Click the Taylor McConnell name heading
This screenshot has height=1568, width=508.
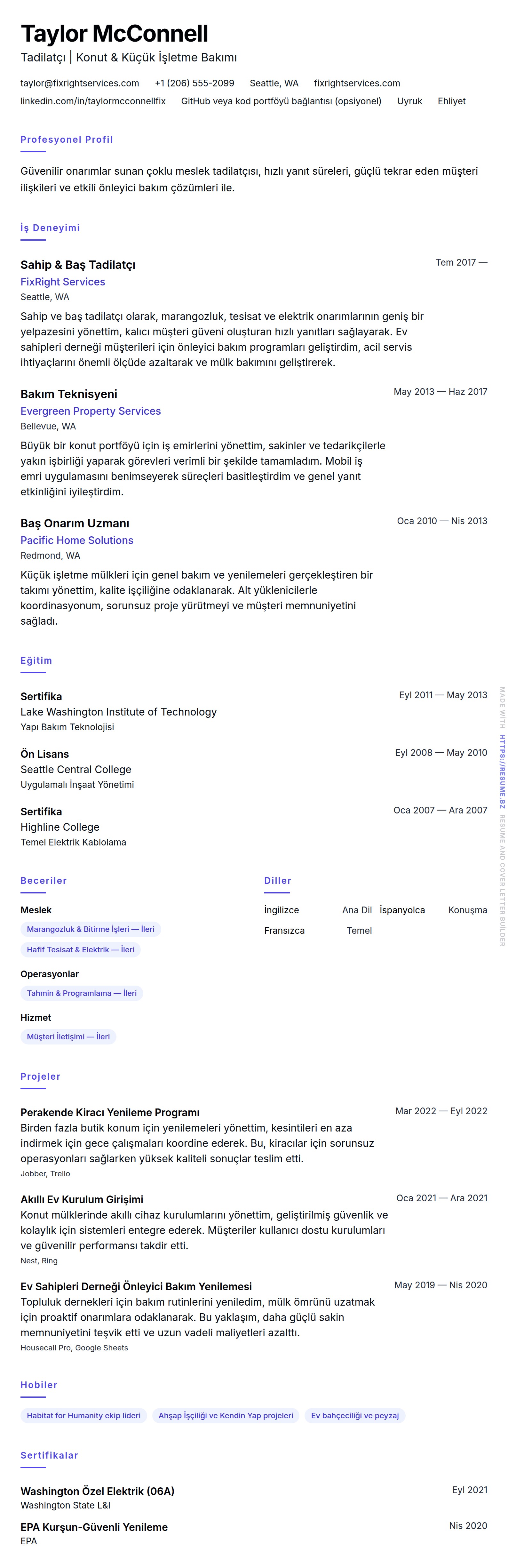[115, 34]
